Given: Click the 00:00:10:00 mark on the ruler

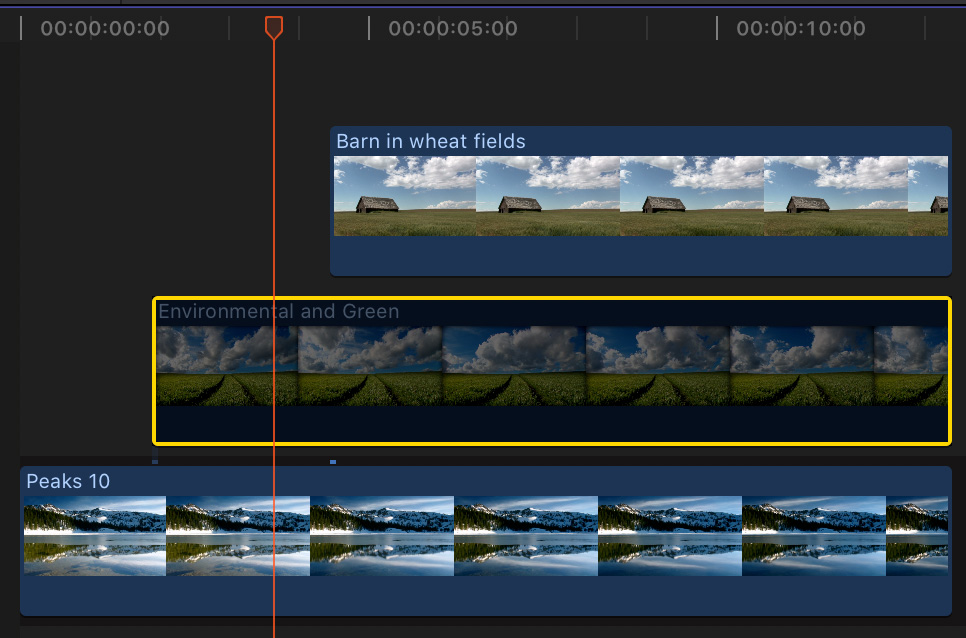Looking at the screenshot, I should [800, 29].
